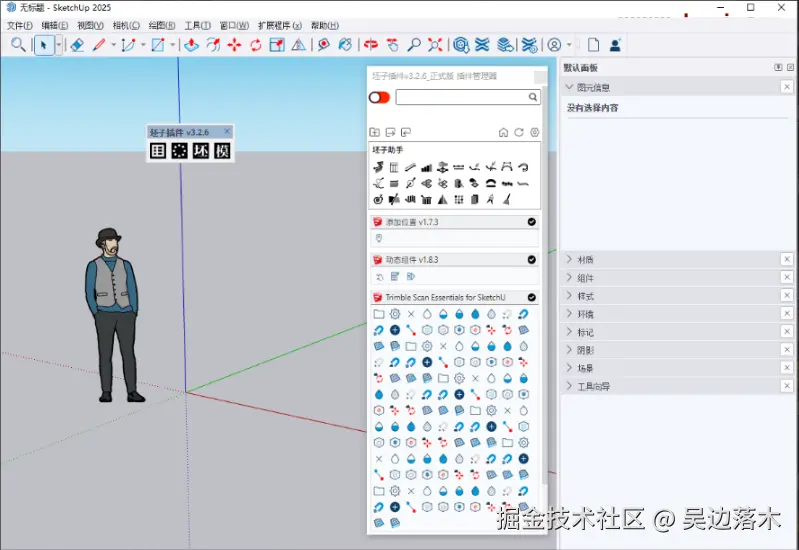Click the person profile icon at toolbar end

pos(615,45)
